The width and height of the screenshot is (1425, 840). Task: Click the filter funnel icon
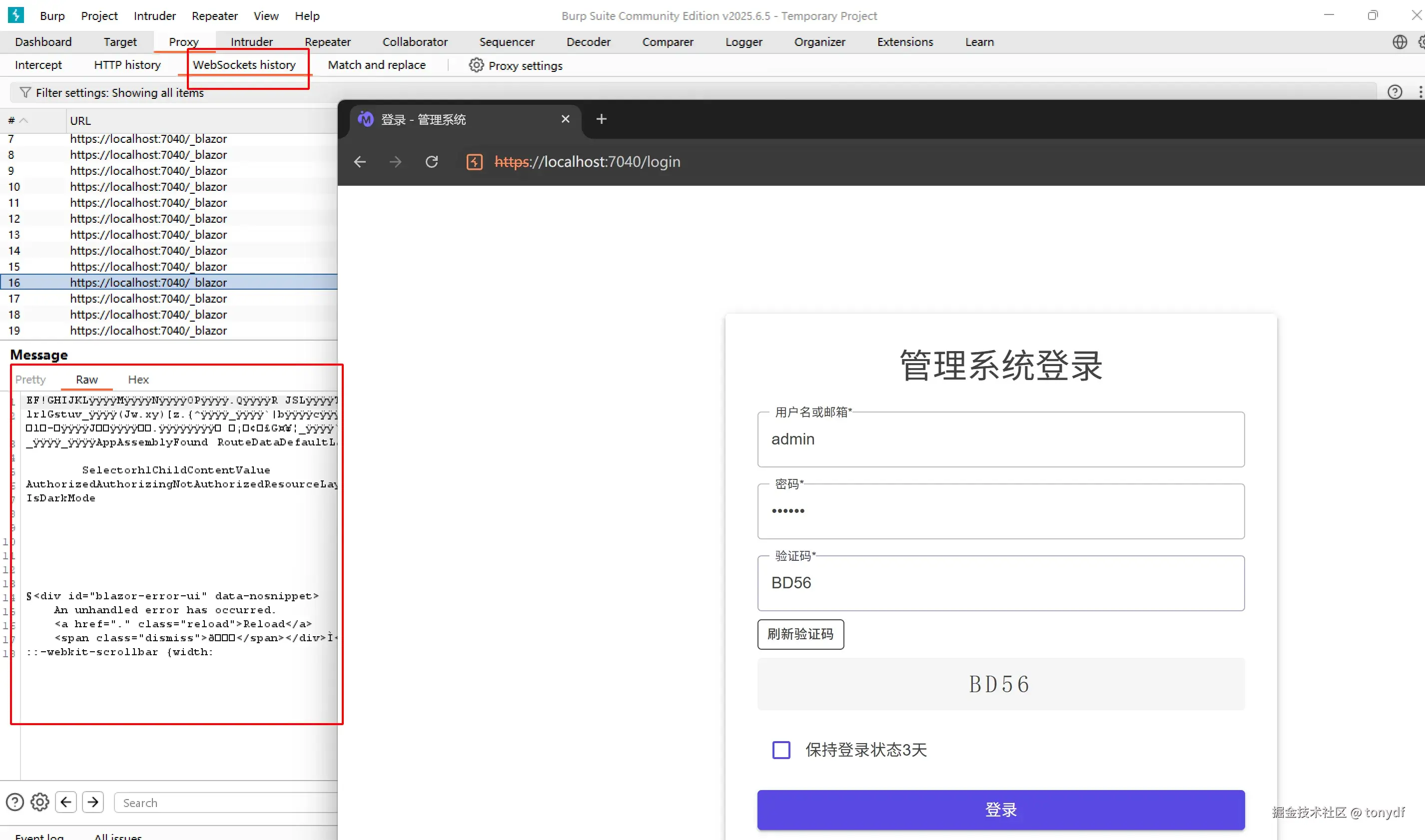pyautogui.click(x=25, y=92)
